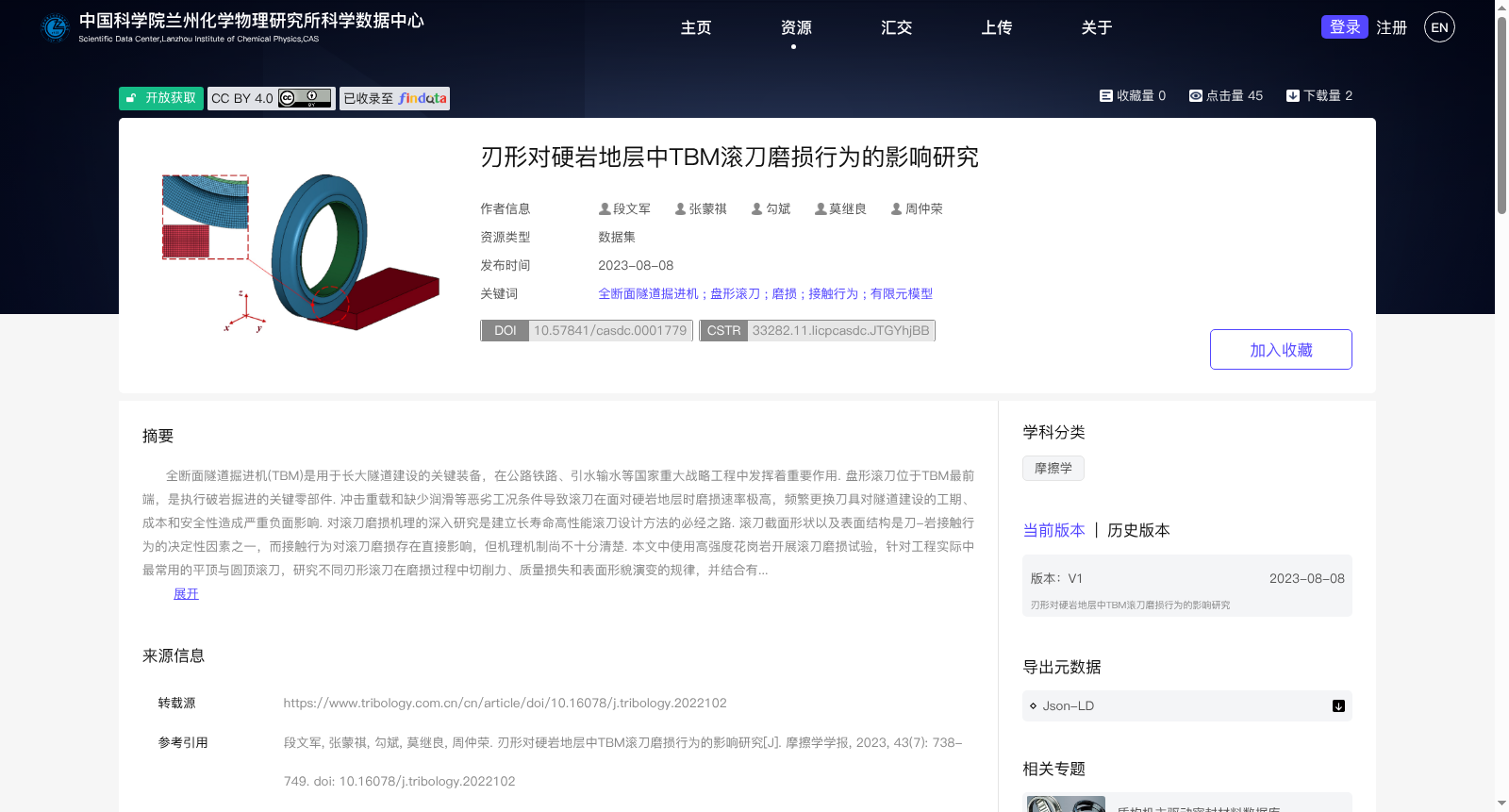The image size is (1509, 812).
Task: Switch to 当前版本 tab
Action: pos(1053,530)
